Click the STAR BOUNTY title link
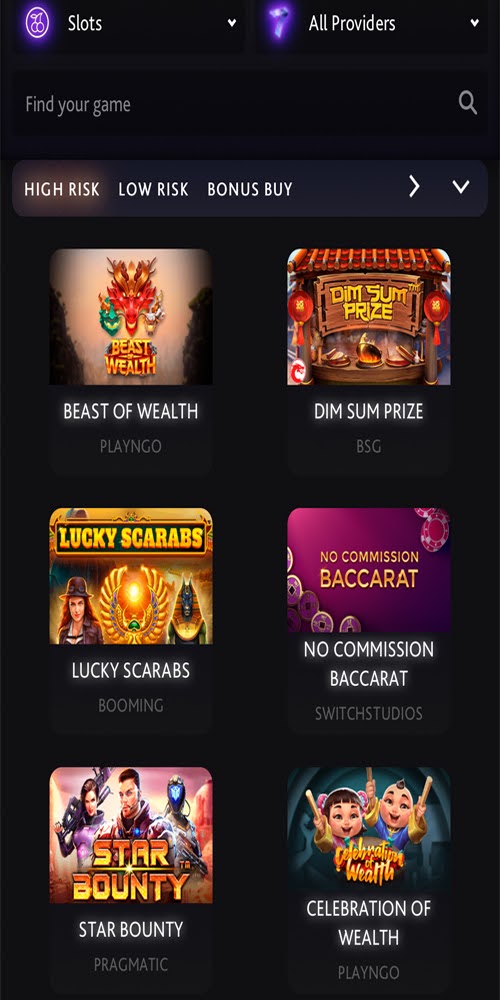Viewport: 500px width, 1000px height. 131,929
